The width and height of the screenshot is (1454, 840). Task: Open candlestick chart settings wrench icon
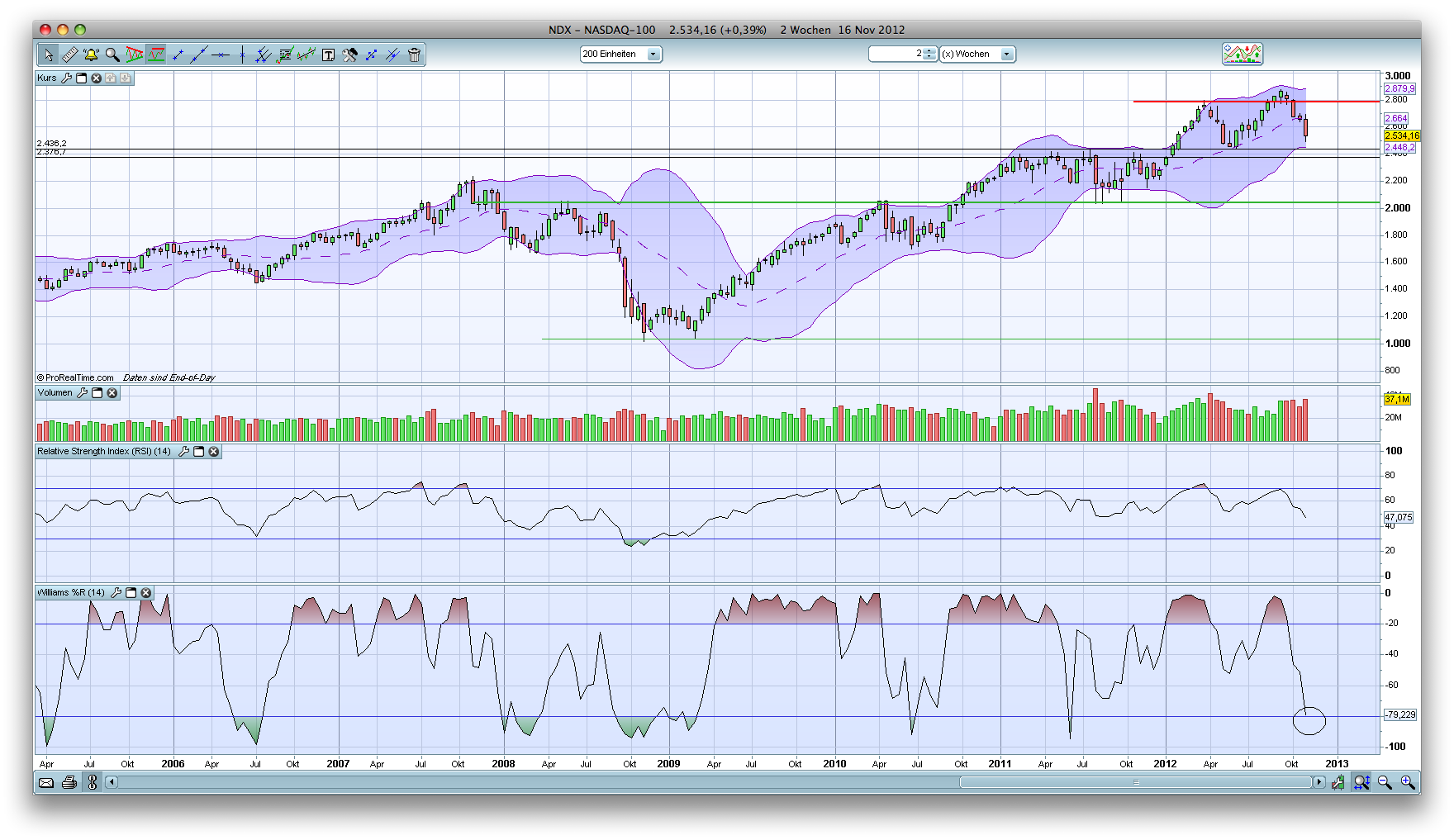pyautogui.click(x=1338, y=782)
